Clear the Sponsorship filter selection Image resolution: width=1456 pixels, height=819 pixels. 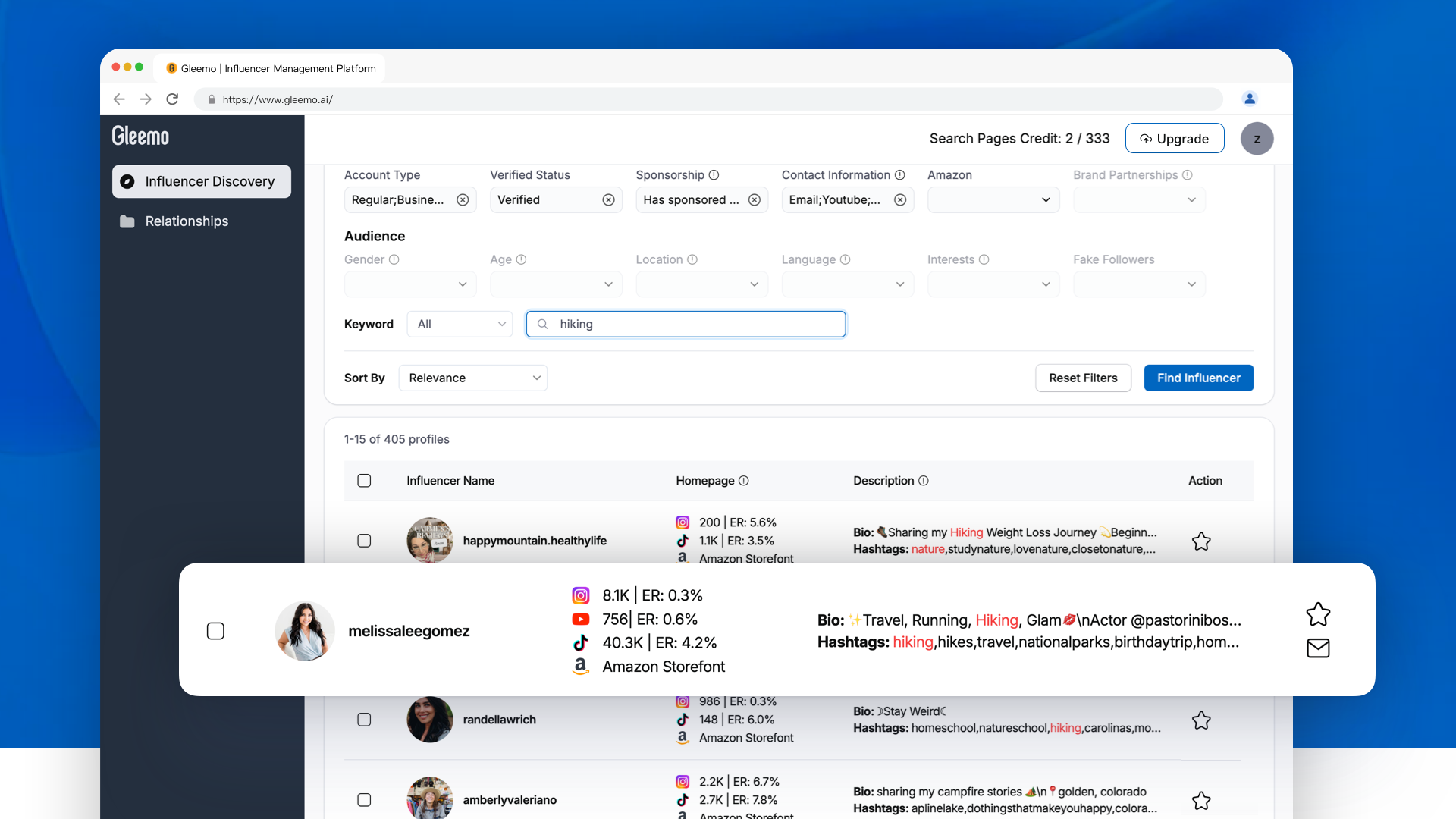point(755,200)
